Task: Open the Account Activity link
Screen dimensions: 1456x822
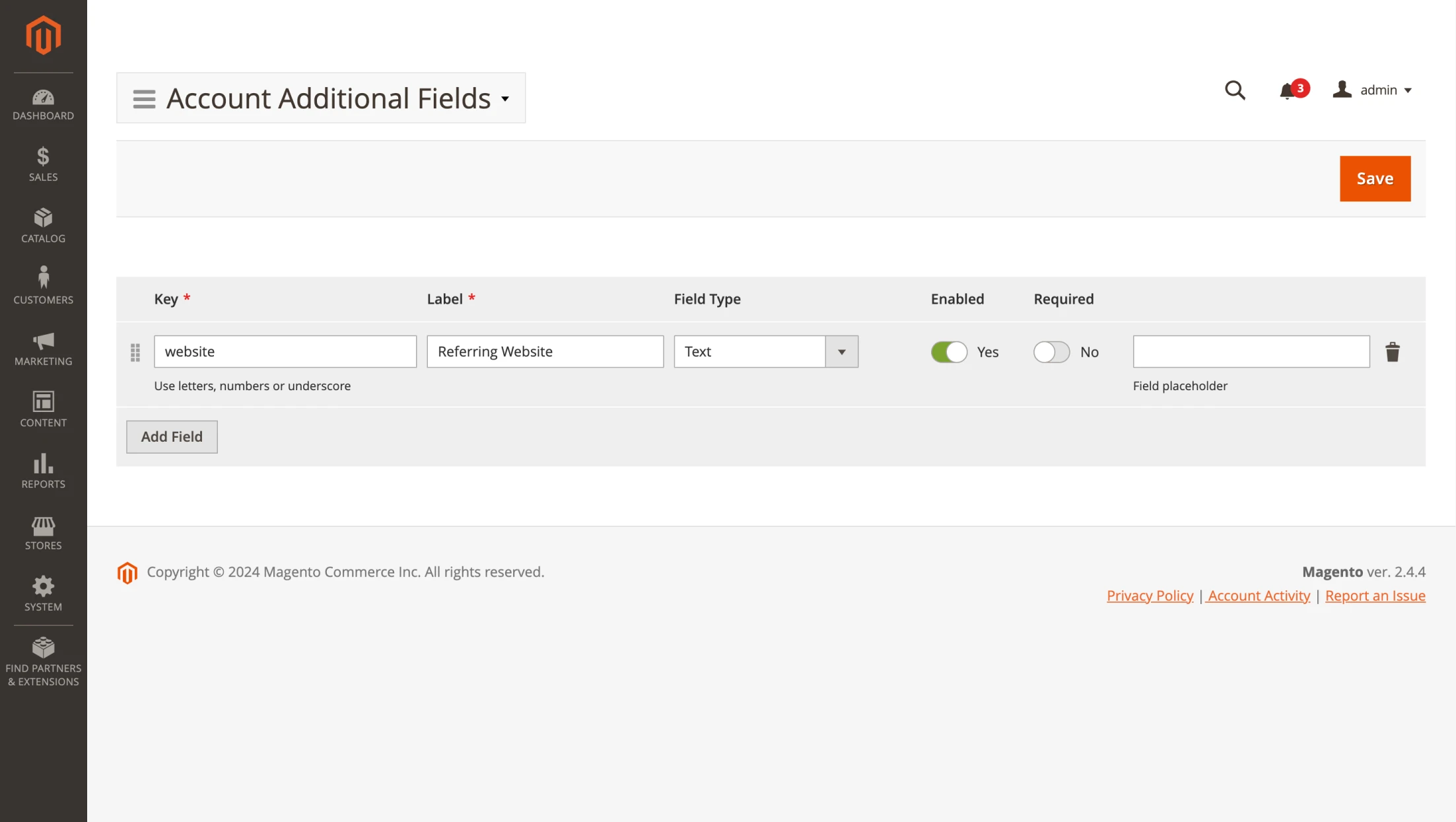Action: [1259, 596]
